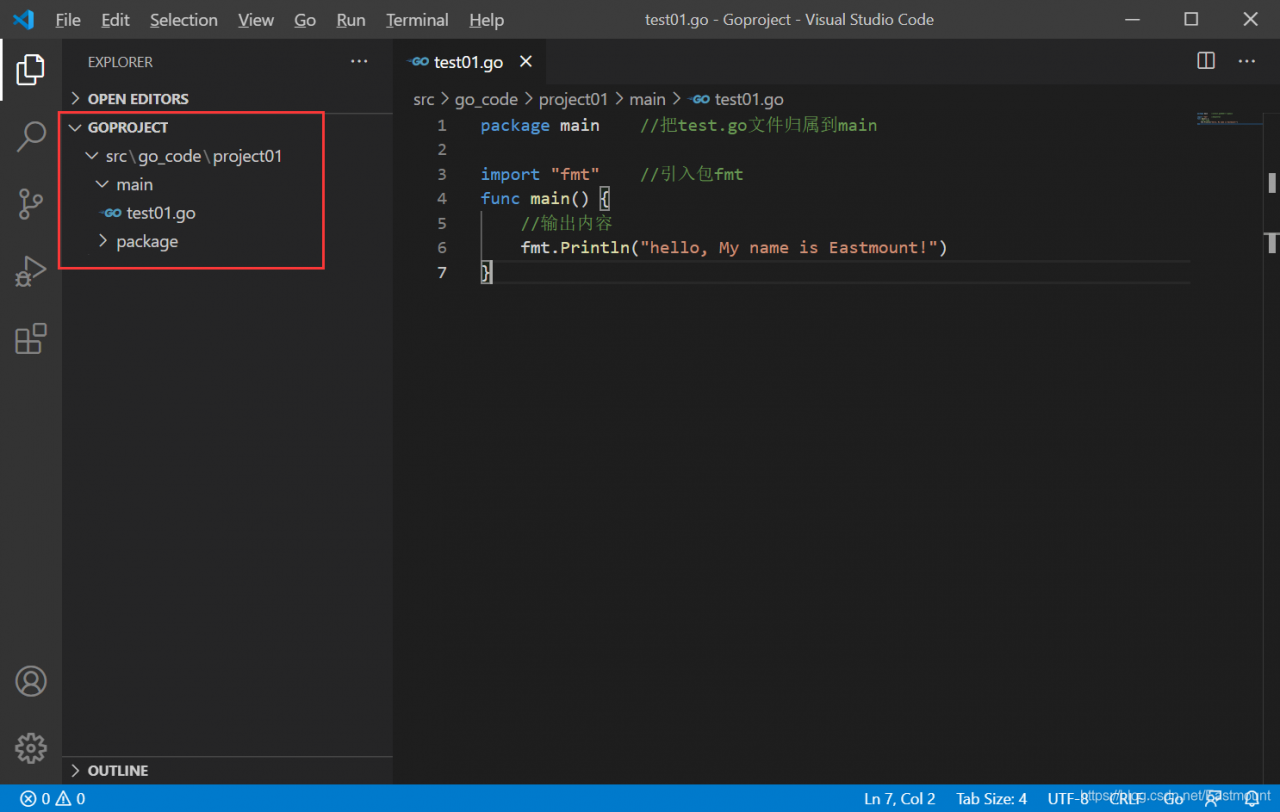Open the editor More Actions ellipsis
The width and height of the screenshot is (1280, 812).
point(1246,61)
